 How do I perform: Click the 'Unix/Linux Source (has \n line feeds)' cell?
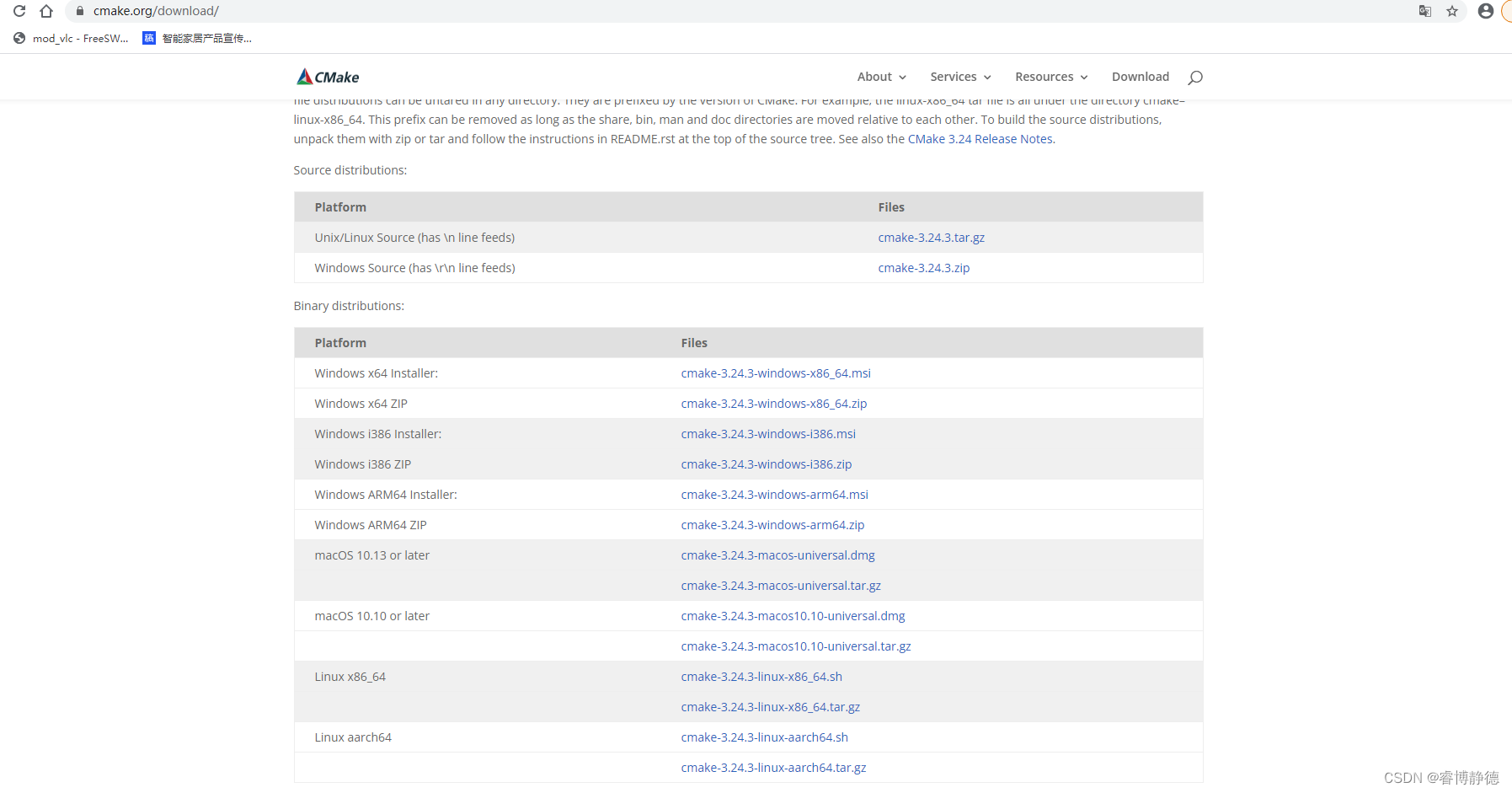click(x=414, y=238)
